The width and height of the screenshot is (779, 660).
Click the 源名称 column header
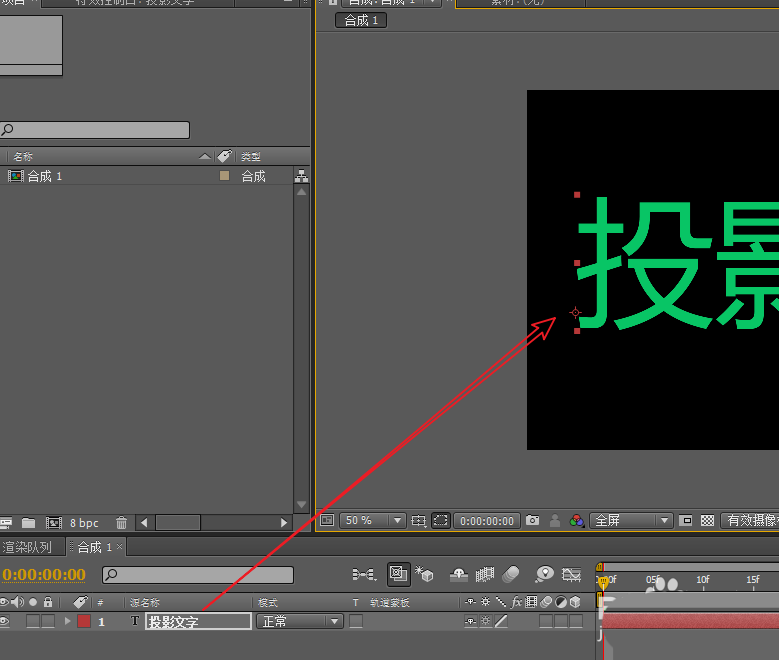click(145, 602)
